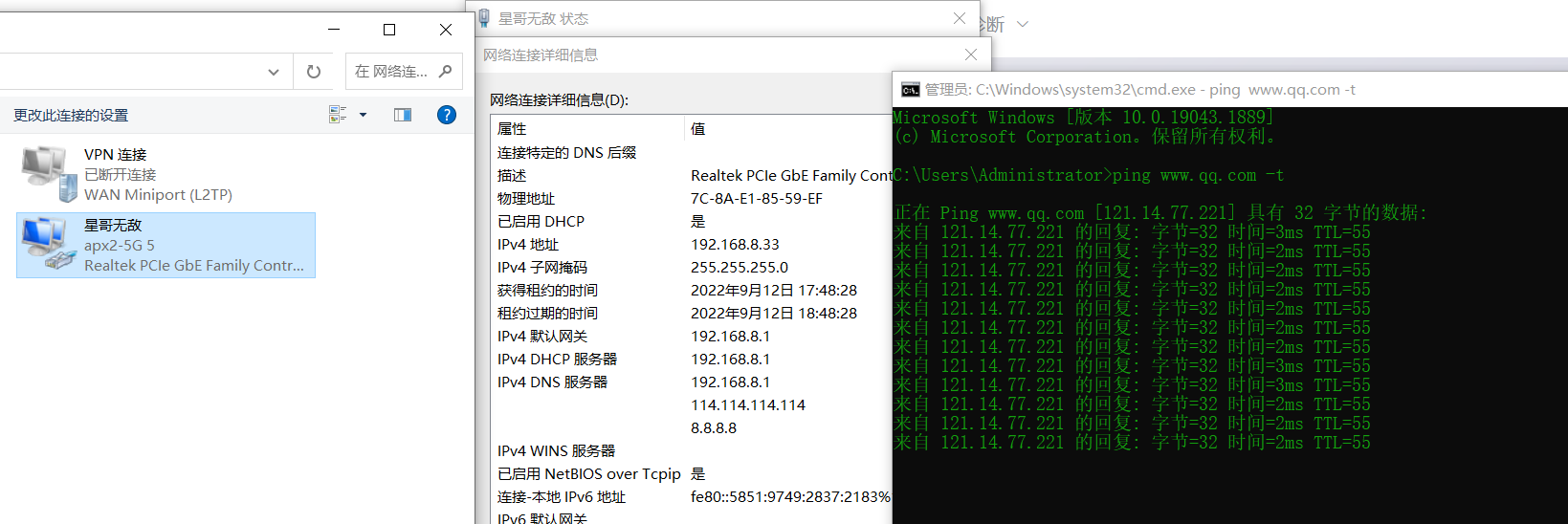Image resolution: width=1568 pixels, height=524 pixels.
Task: Click the 值 column header
Action: [x=698, y=129]
